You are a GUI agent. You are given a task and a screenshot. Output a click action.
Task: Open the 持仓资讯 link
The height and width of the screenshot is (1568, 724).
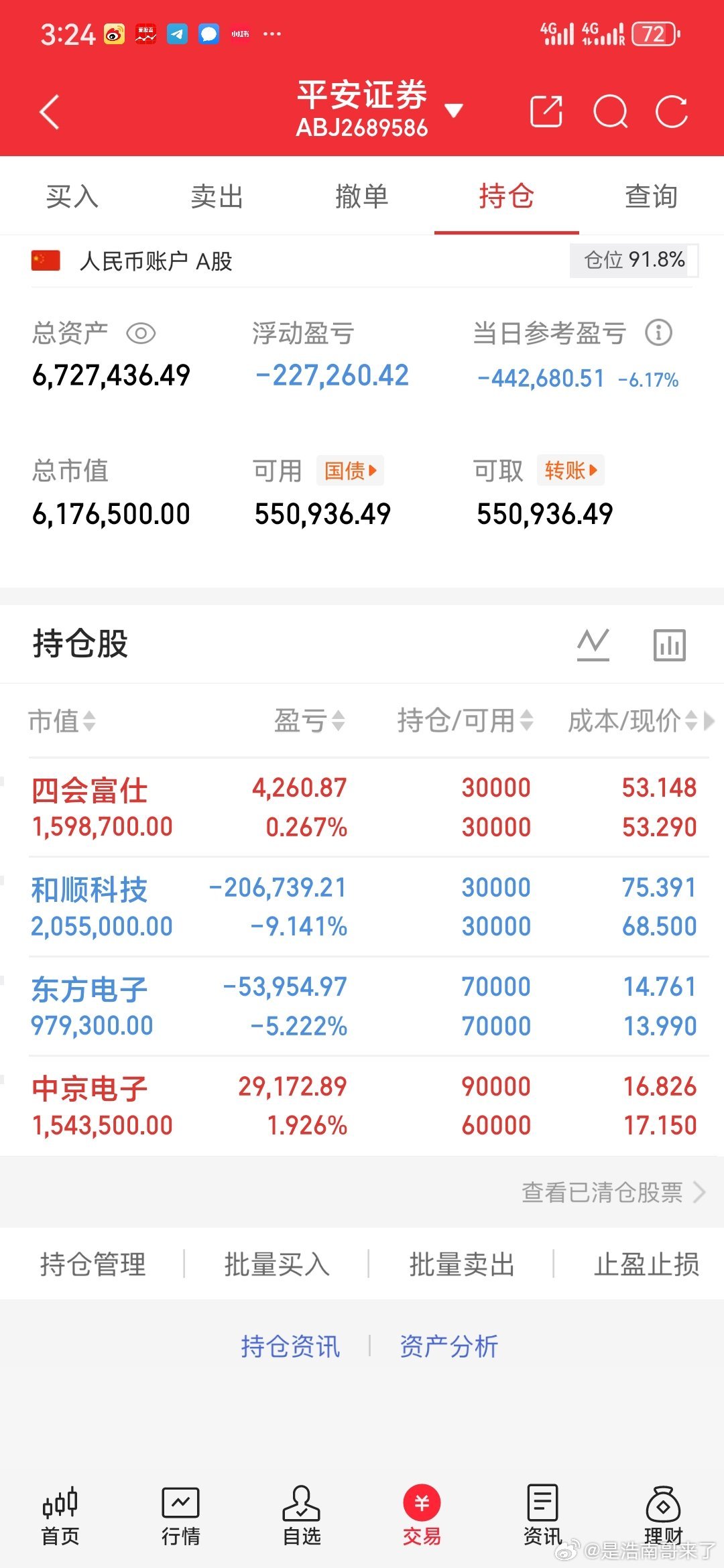[x=290, y=1346]
